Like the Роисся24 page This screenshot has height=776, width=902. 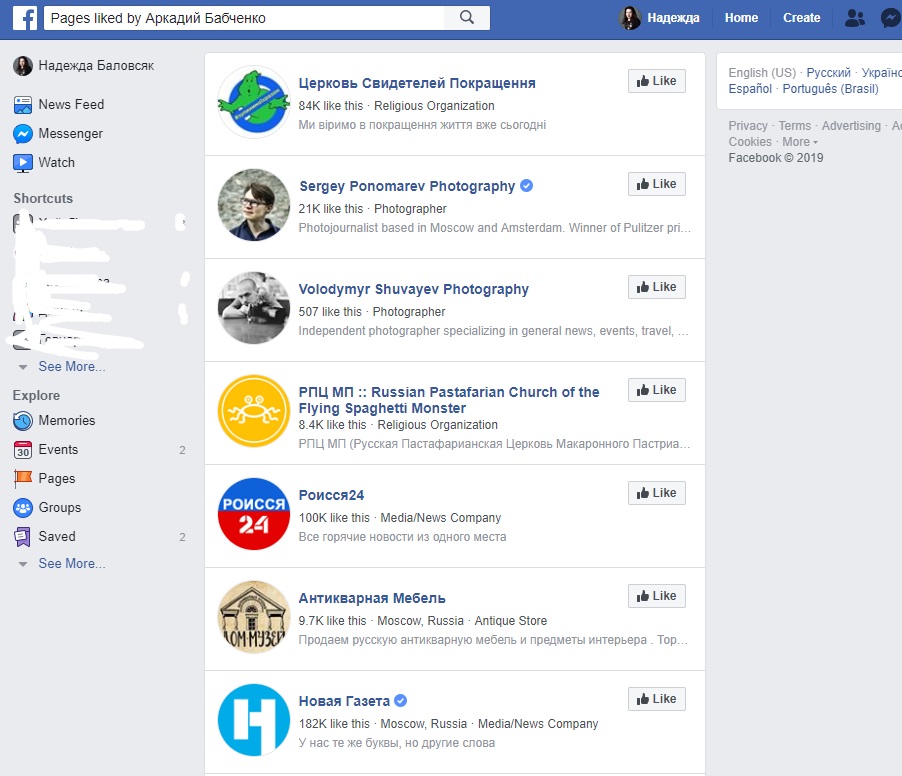point(656,493)
